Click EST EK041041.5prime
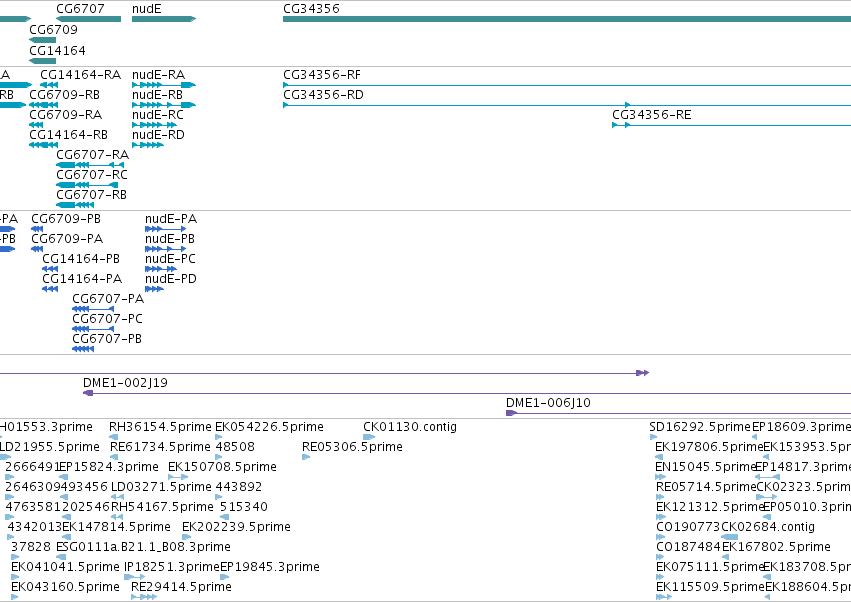 pyautogui.click(x=15, y=577)
